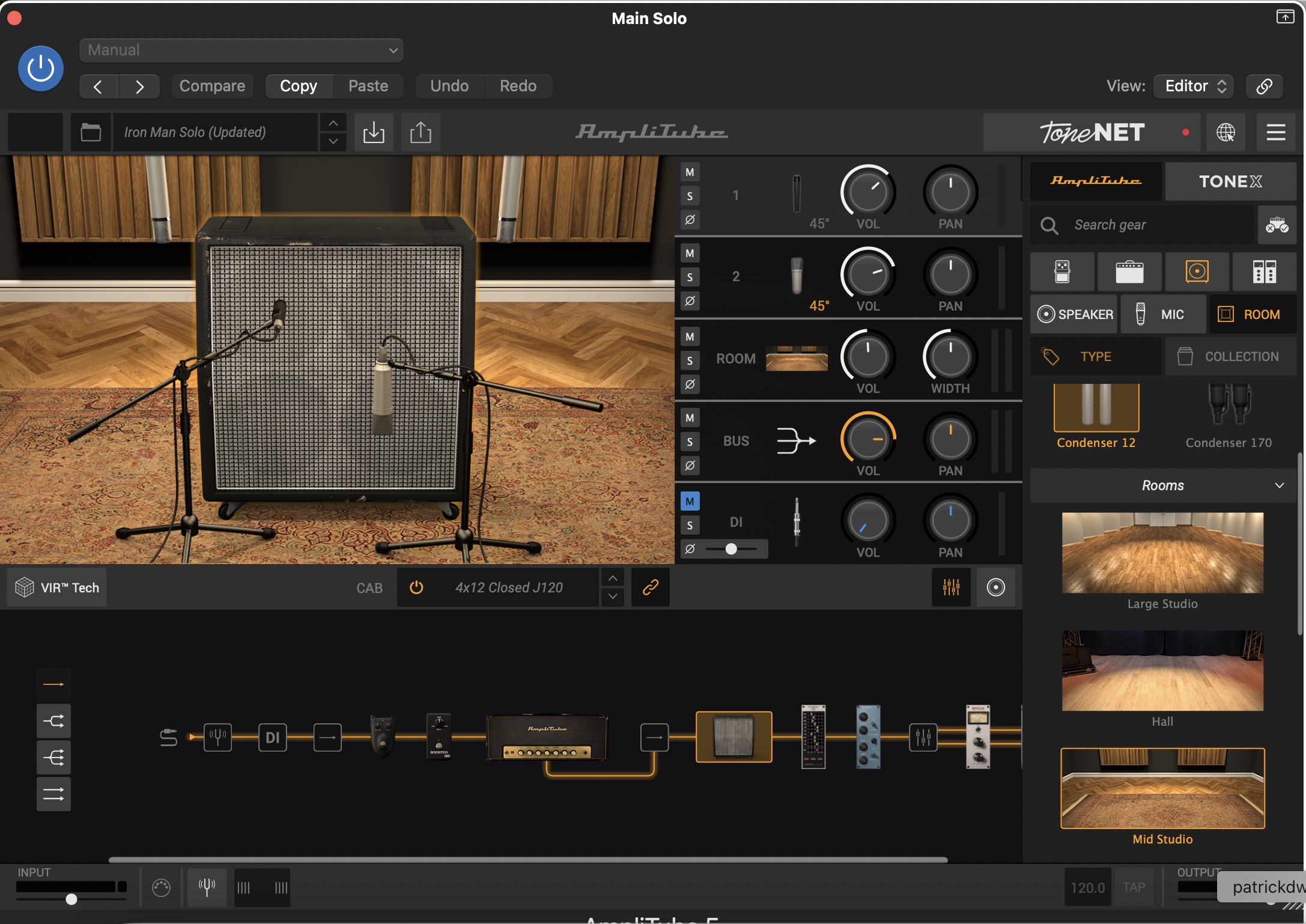Open the Manual preset dropdown
1306x924 pixels.
click(241, 50)
